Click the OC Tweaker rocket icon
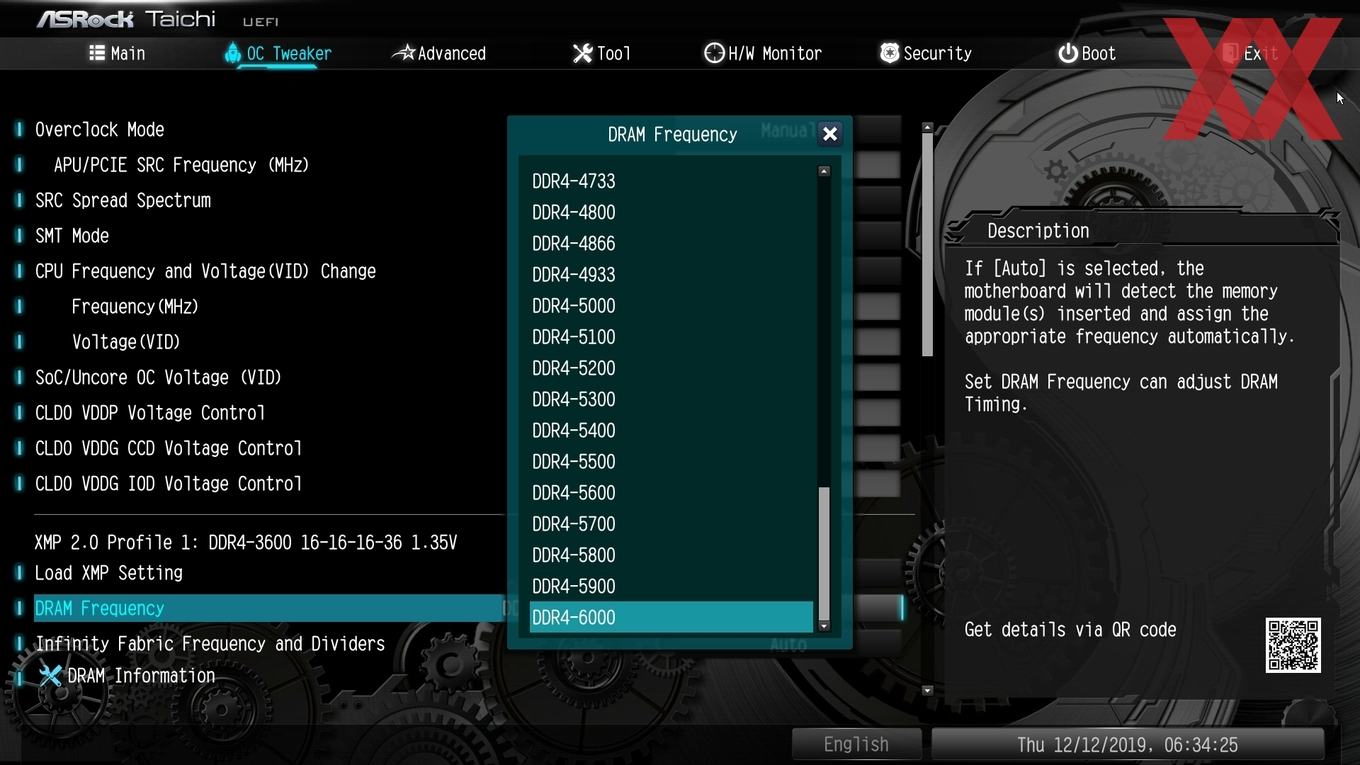This screenshot has width=1360, height=765. click(x=232, y=53)
